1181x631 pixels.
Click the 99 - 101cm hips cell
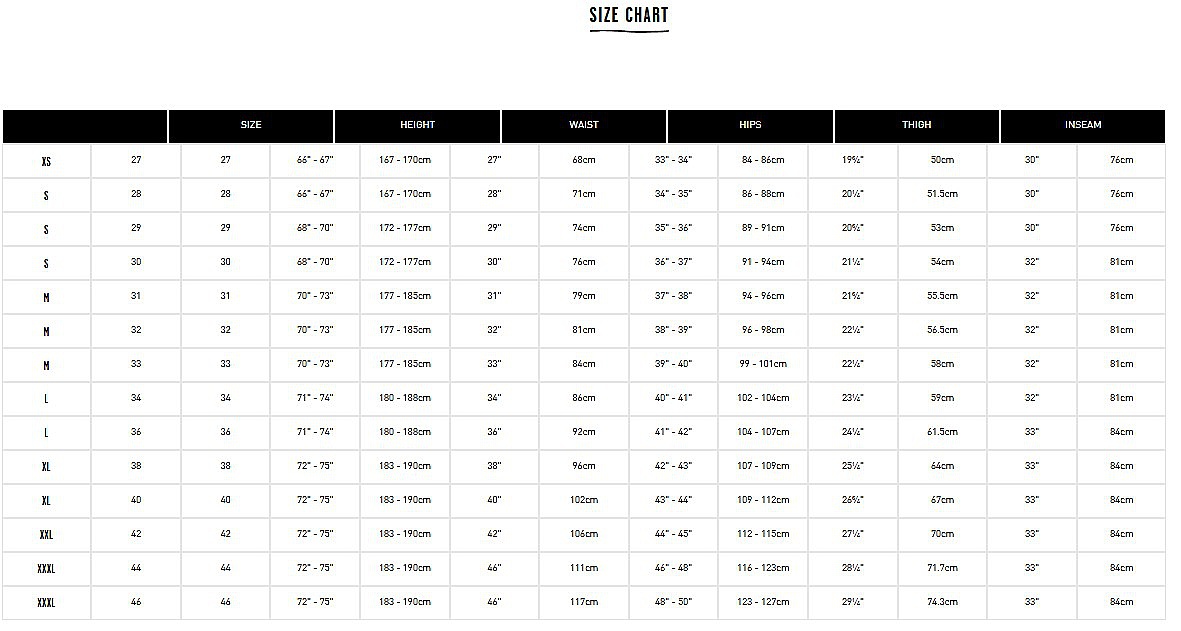click(x=763, y=364)
